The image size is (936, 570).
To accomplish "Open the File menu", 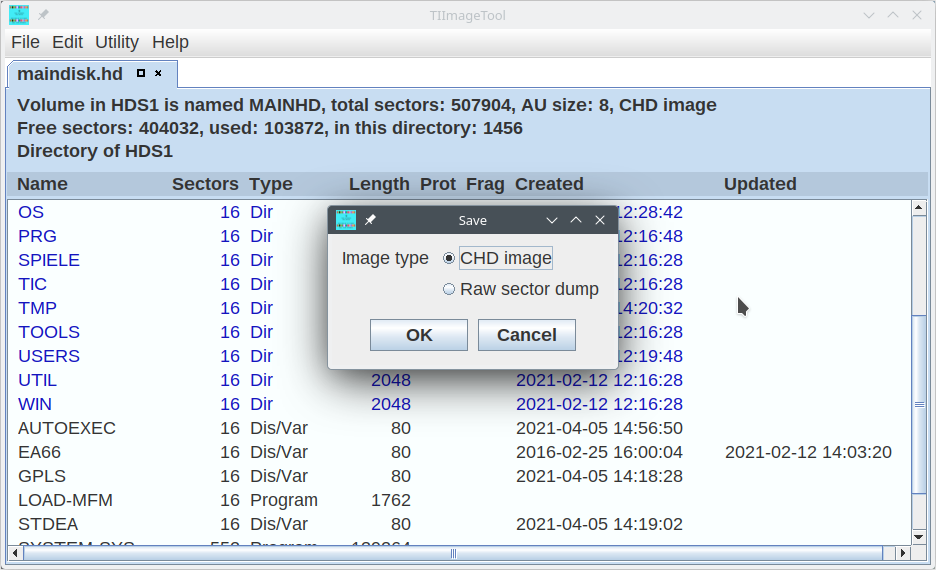I will click(25, 42).
